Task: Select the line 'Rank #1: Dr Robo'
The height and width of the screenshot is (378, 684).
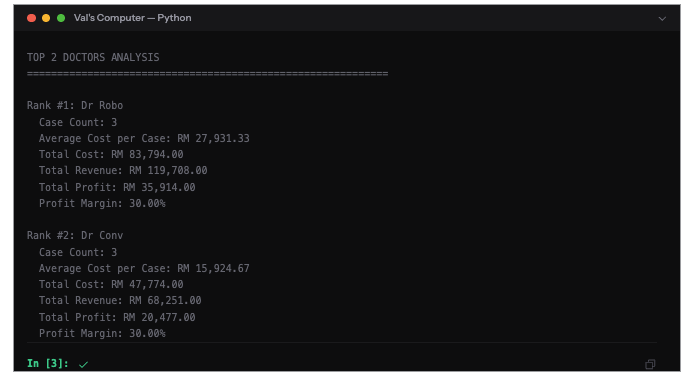Action: click(x=75, y=106)
